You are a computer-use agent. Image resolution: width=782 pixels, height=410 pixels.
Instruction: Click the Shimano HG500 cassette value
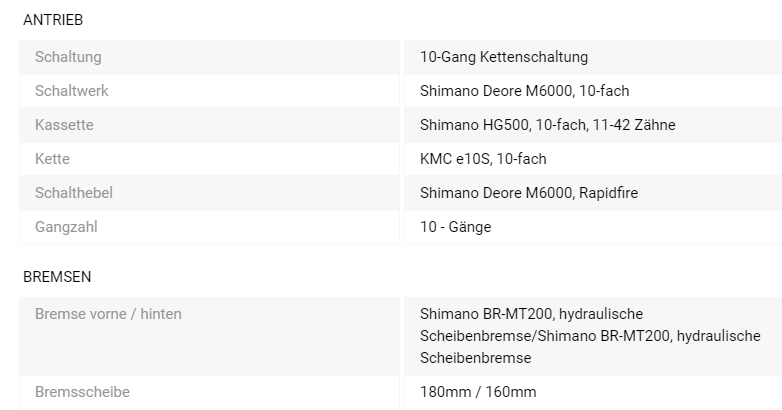click(548, 125)
